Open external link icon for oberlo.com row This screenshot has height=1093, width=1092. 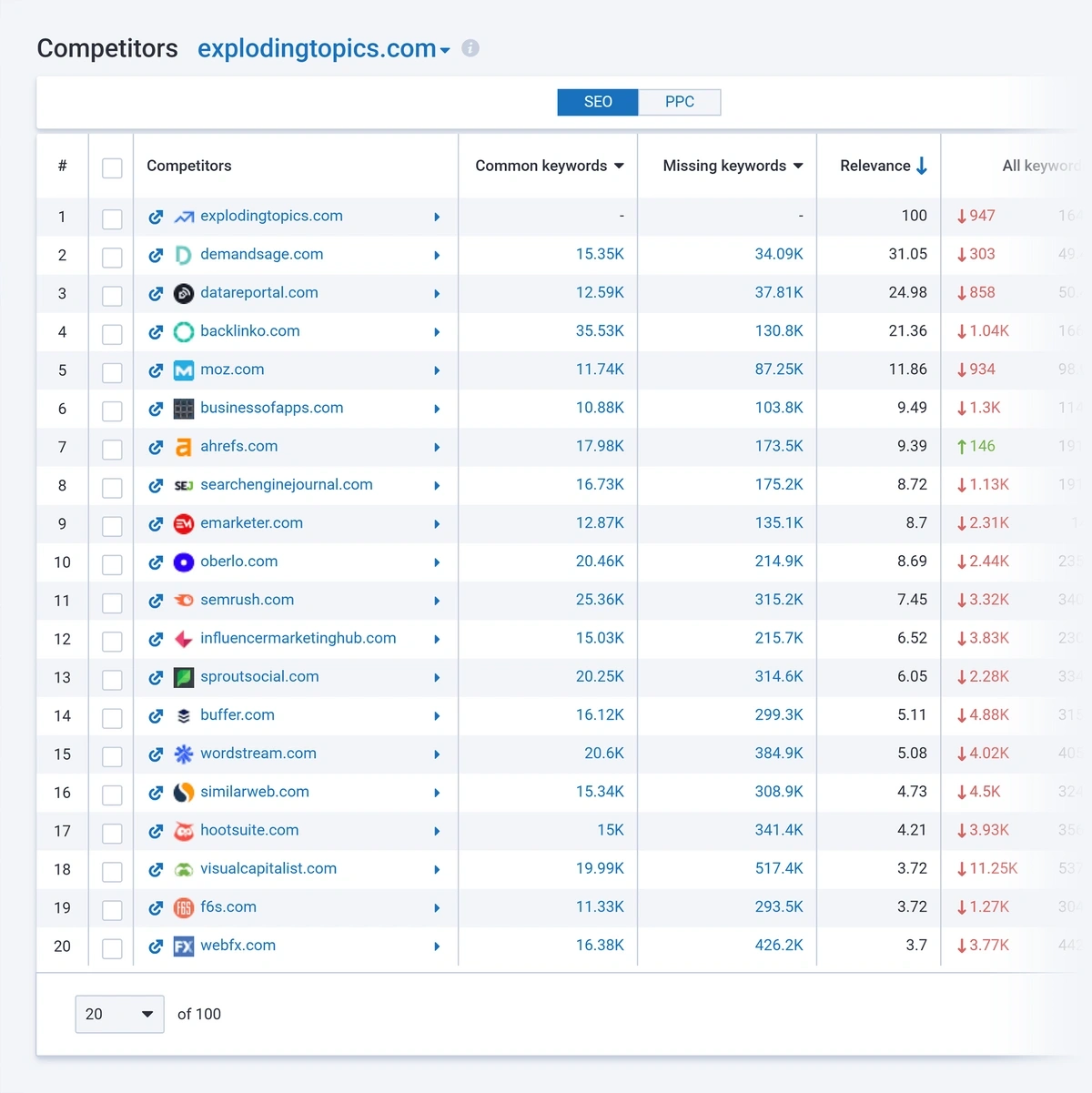156,562
